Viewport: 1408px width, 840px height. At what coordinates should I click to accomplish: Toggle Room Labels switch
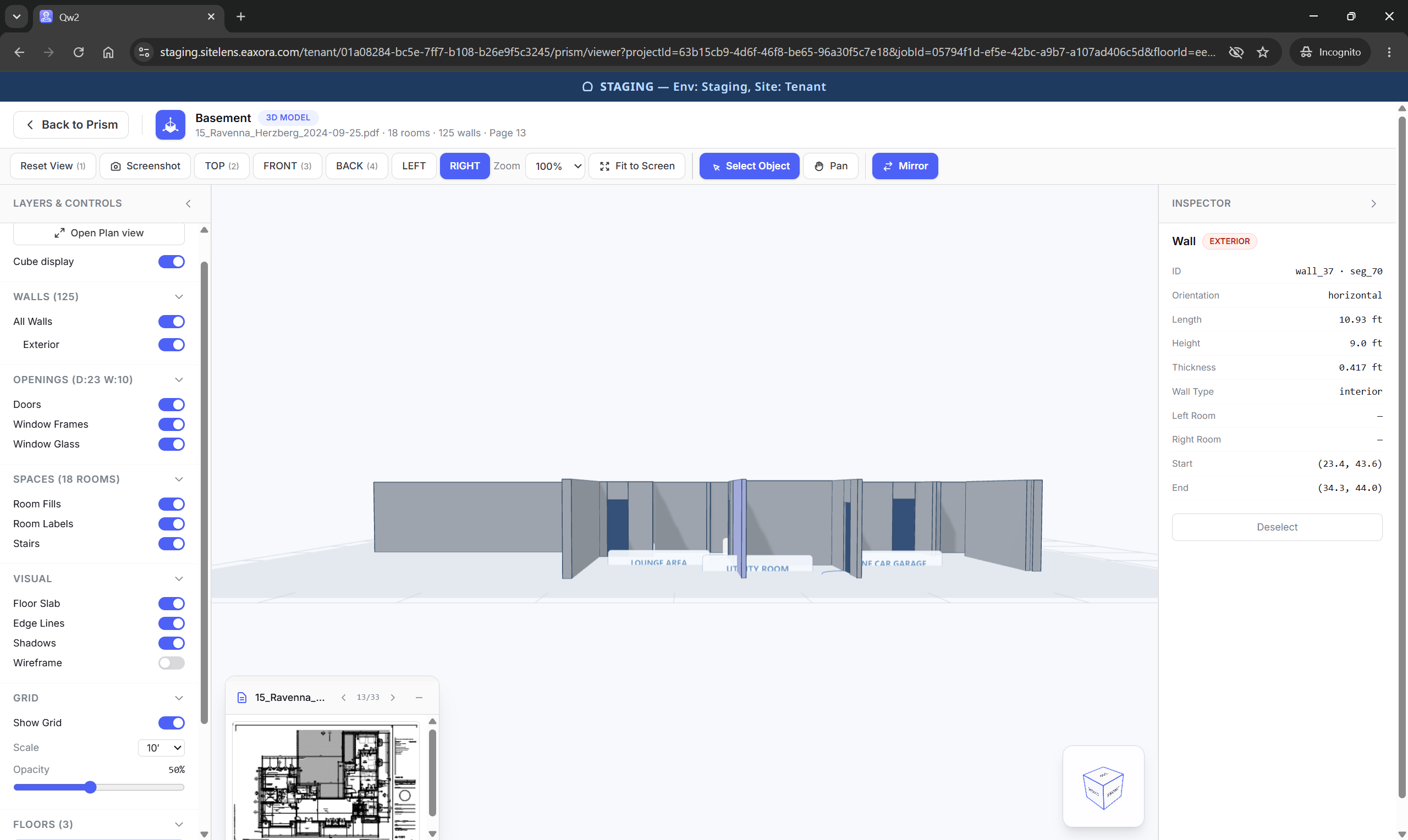[172, 523]
